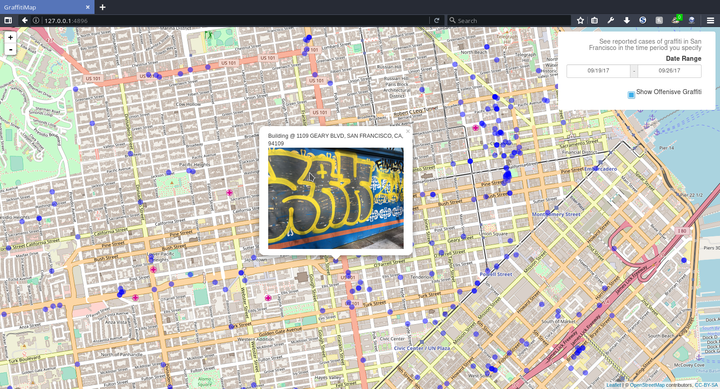Viewport: 720px width, 389px height.
Task: Zoom in on the map
Action: pyautogui.click(x=10, y=37)
